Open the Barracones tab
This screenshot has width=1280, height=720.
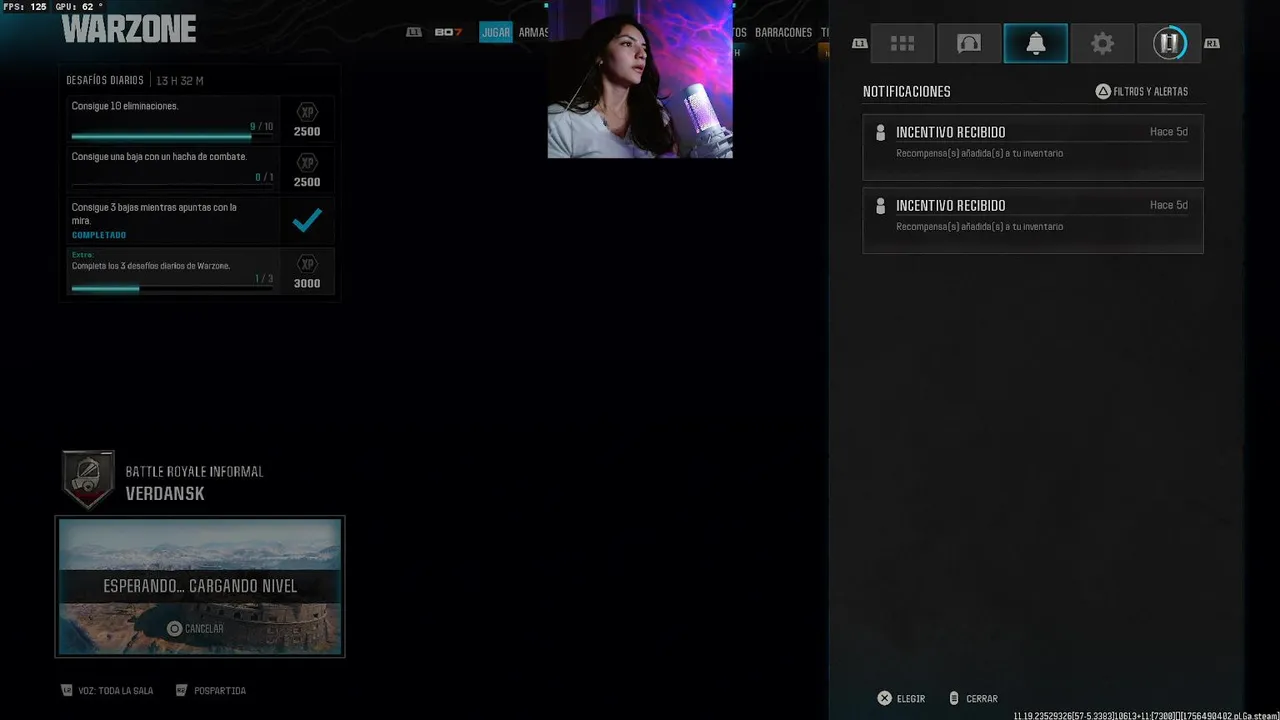click(783, 32)
